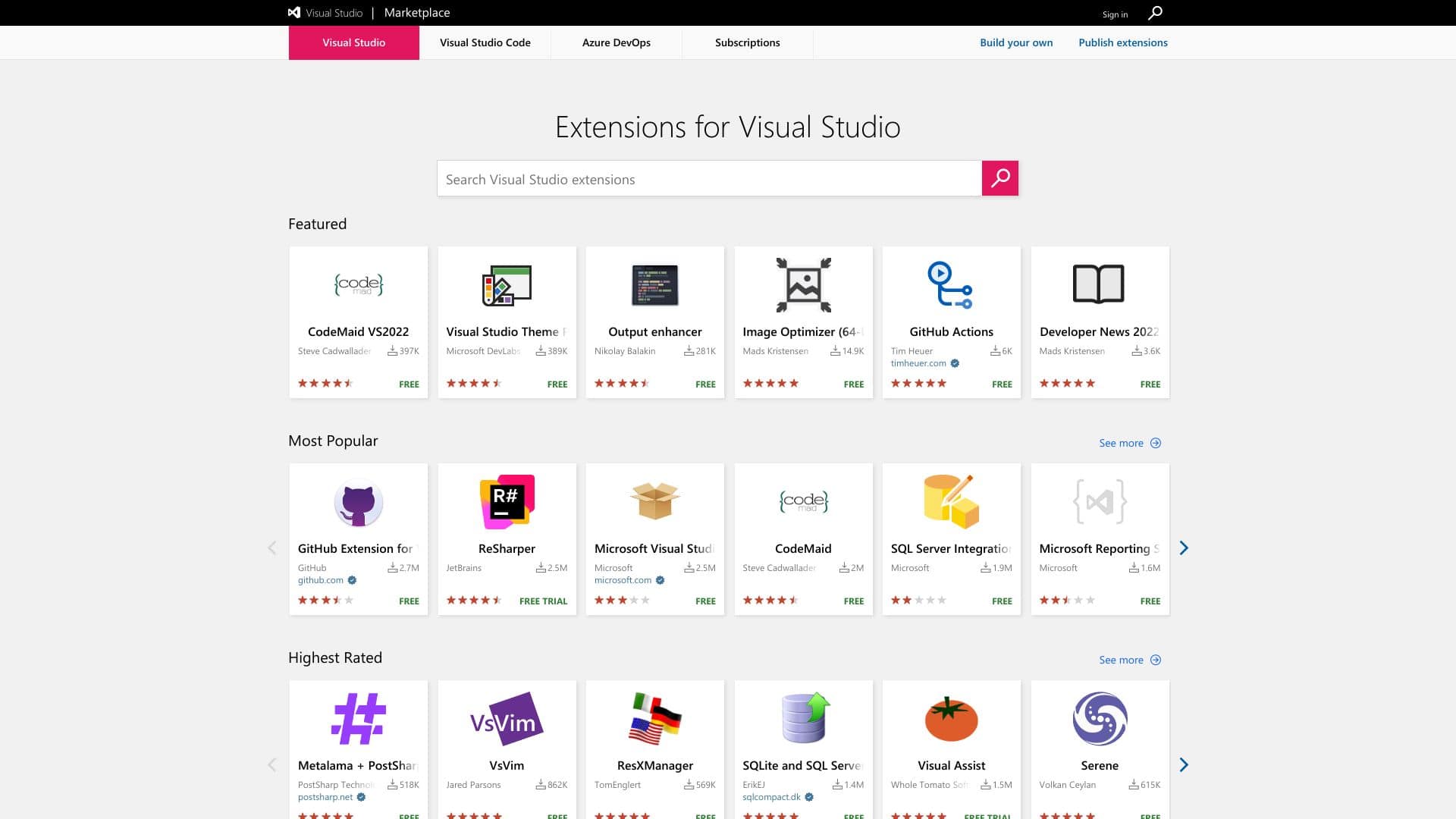Select the Visual Assist tomato icon
The height and width of the screenshot is (819, 1456).
[951, 719]
